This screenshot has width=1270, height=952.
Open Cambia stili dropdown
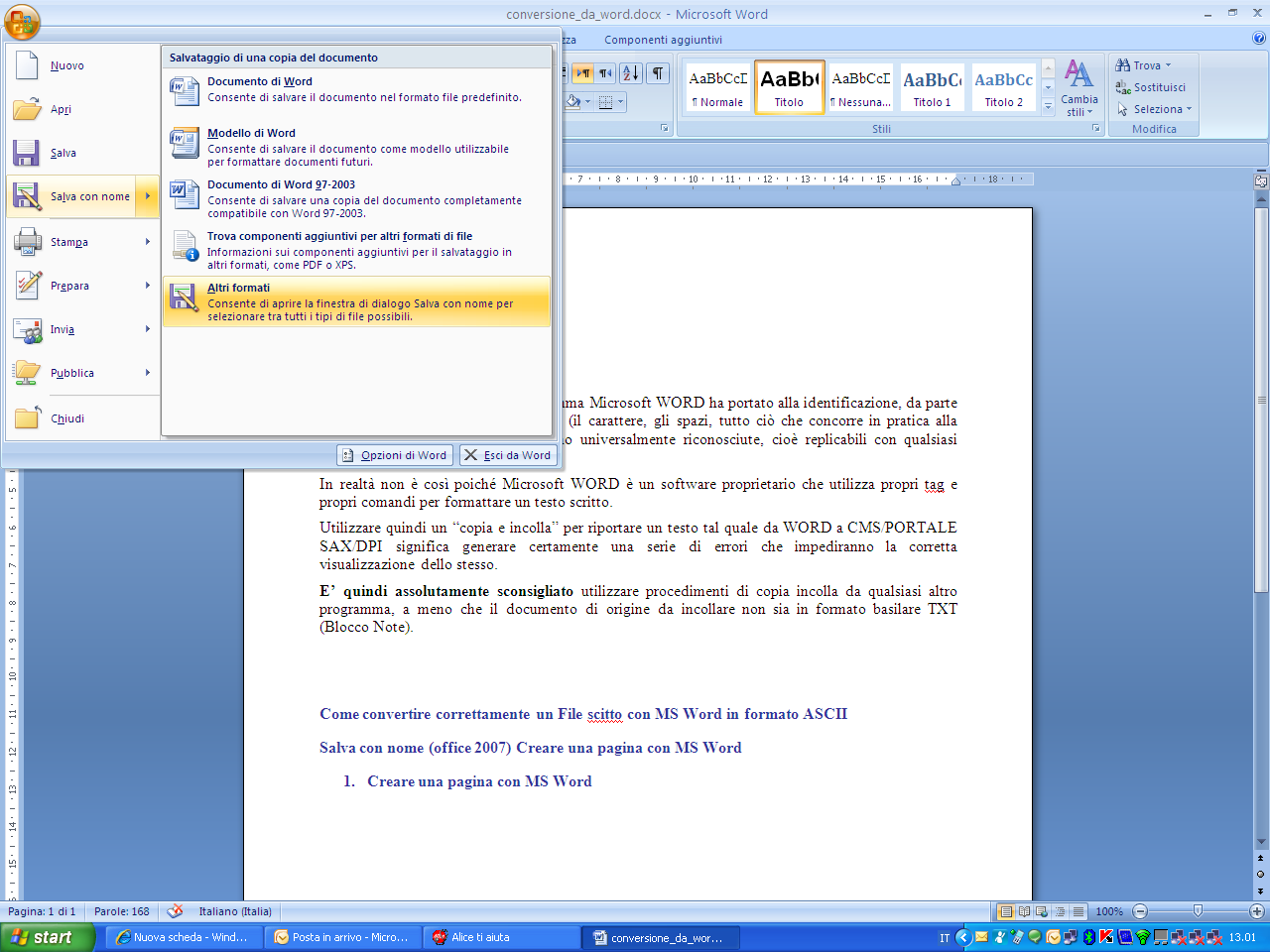pos(1079,88)
